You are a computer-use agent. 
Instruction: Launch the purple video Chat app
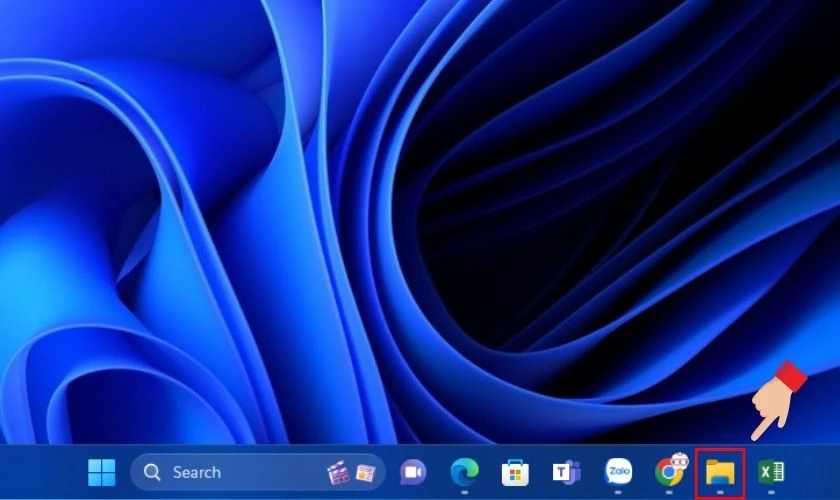pos(413,472)
